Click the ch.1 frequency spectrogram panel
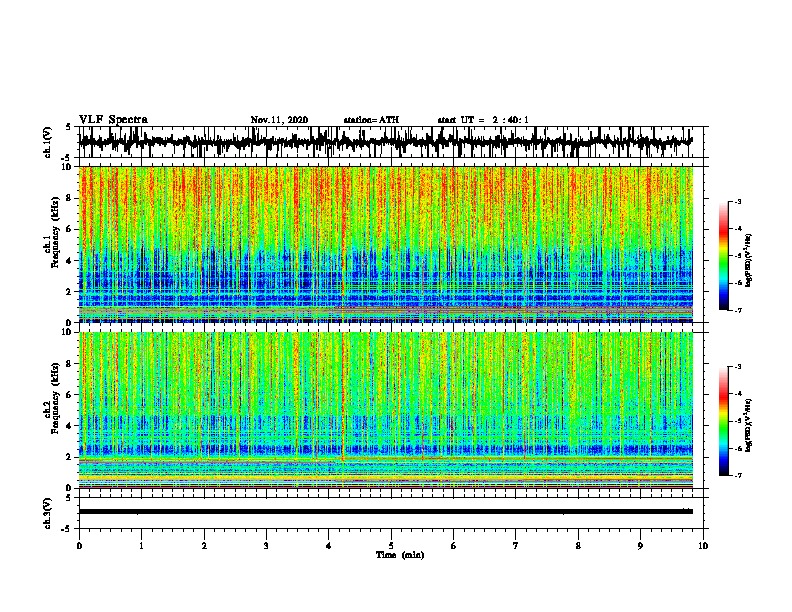This screenshot has height=612, width=792. click(385, 244)
